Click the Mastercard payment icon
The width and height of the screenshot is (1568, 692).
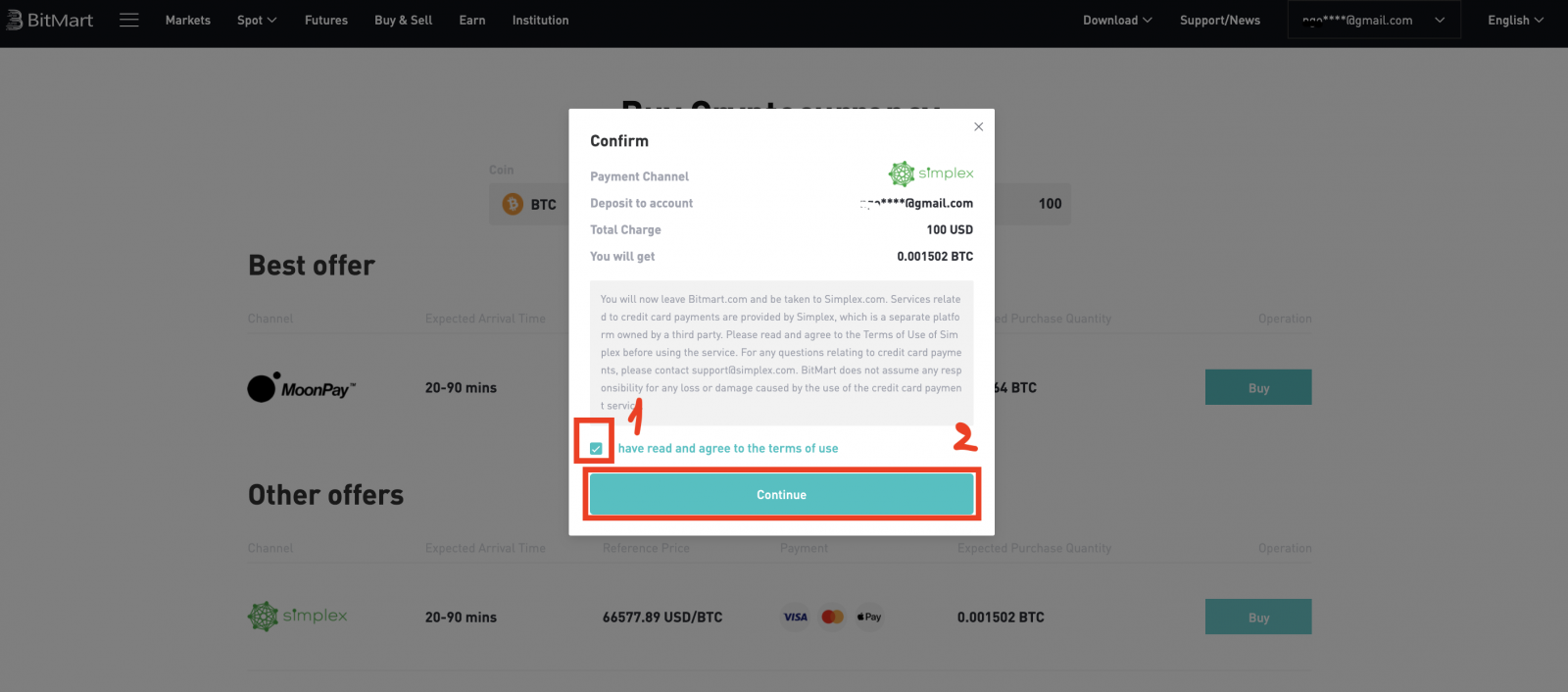832,617
